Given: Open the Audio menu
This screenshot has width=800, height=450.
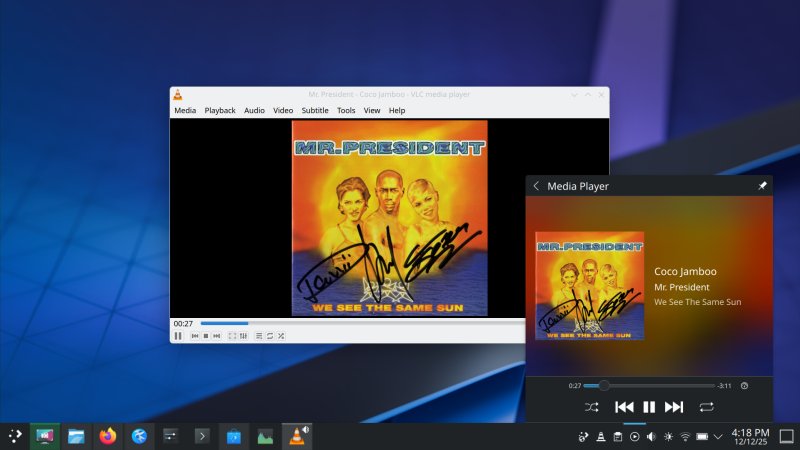Looking at the screenshot, I should click(x=254, y=110).
